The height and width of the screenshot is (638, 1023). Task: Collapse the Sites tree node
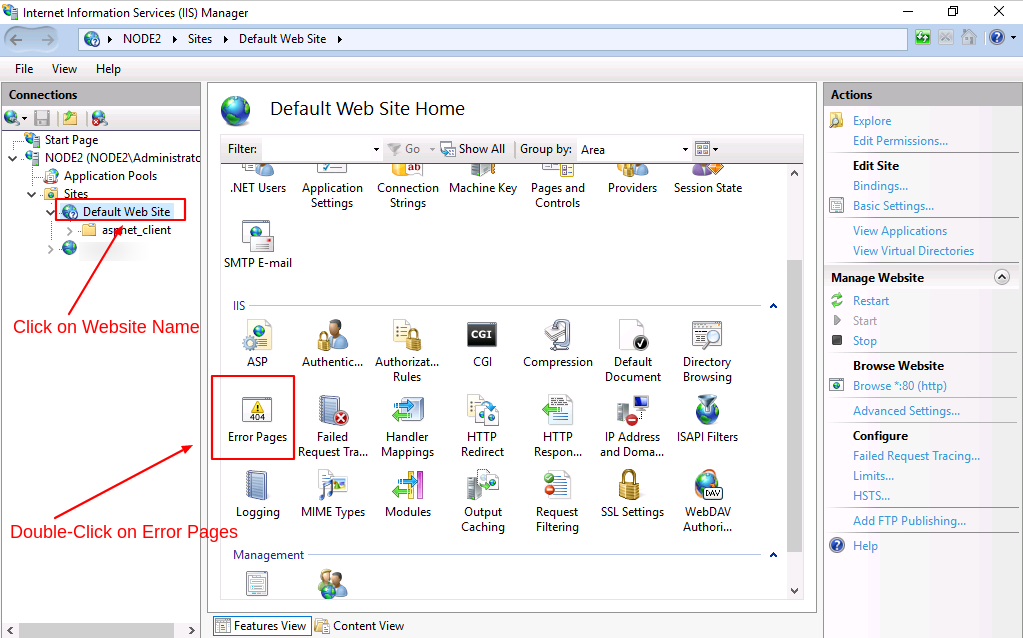coord(31,194)
